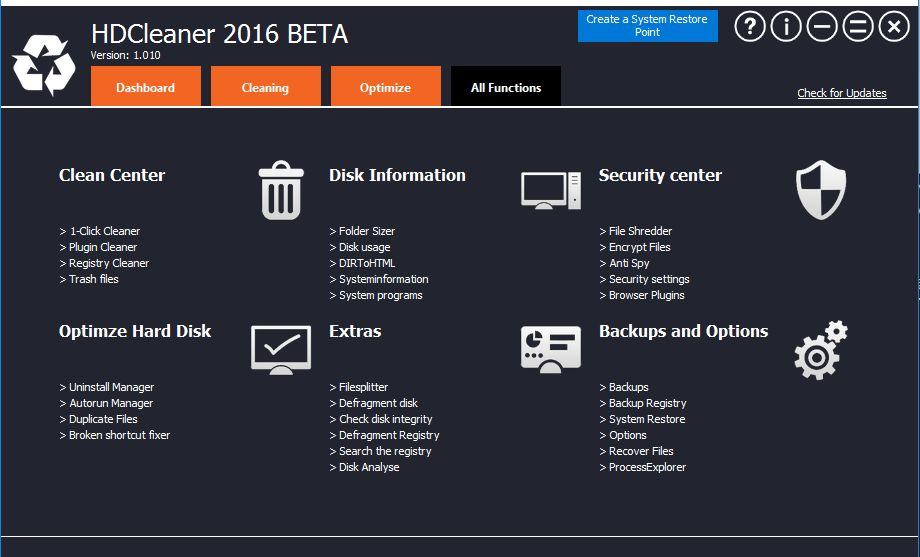920x557 pixels.
Task: Open Filesplitter
Action: click(358, 387)
